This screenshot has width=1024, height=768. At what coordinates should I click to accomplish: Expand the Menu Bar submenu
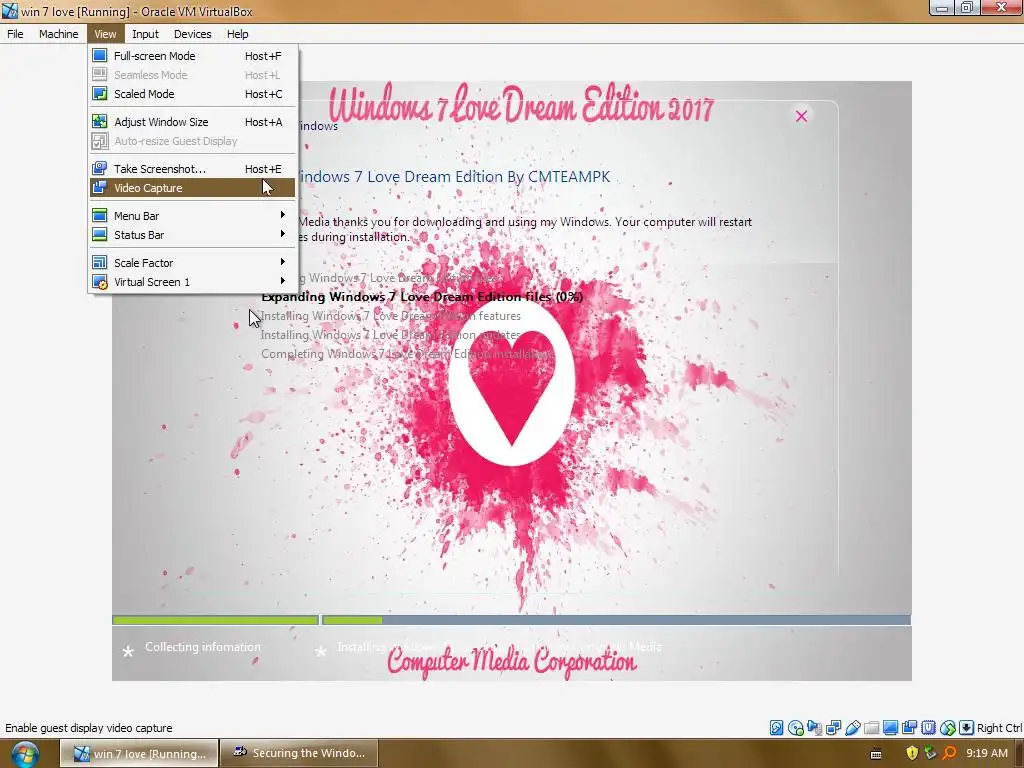(193, 216)
